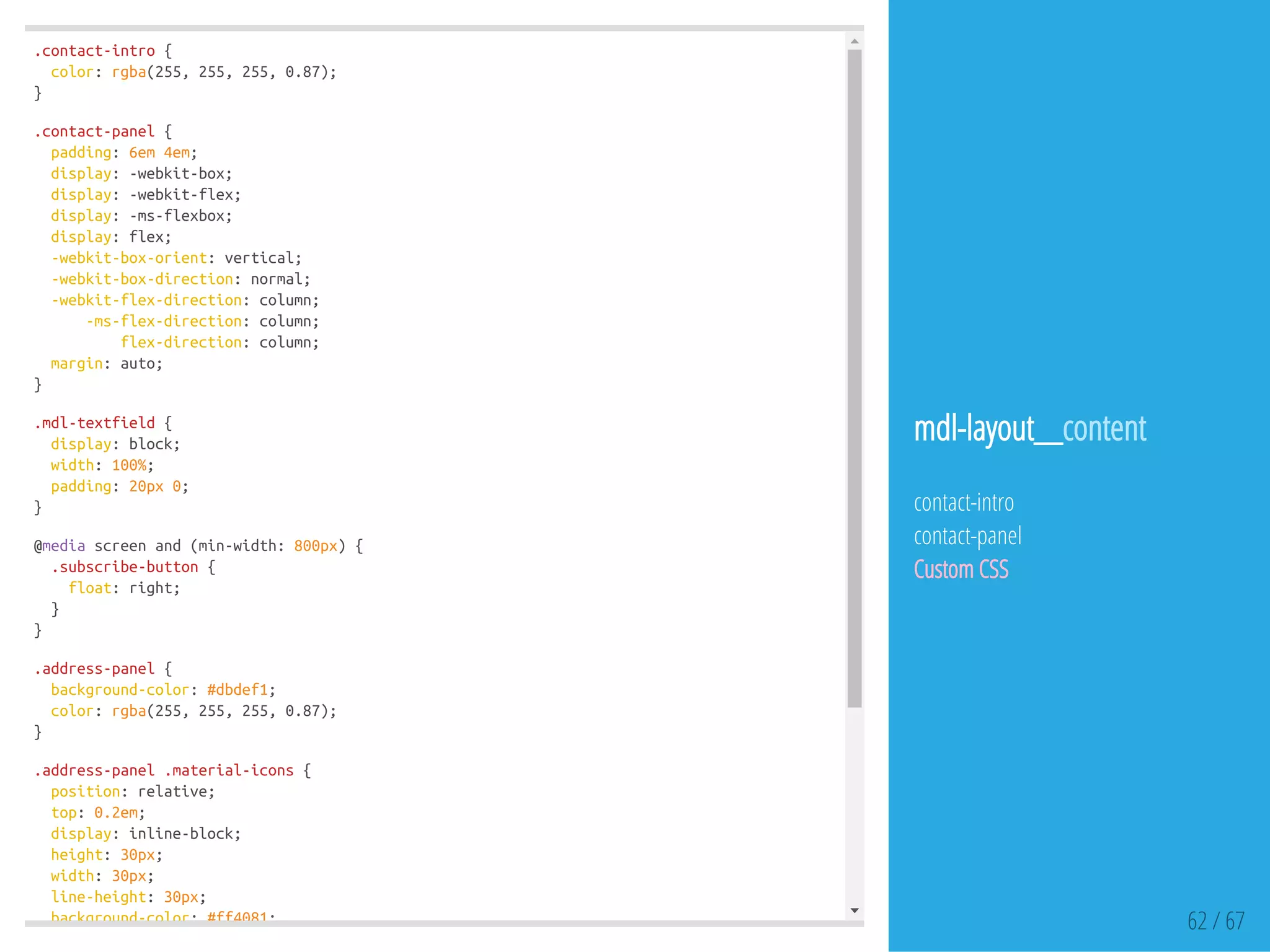Select the contact-intro item in sidebar
Viewport: 1270px width, 952px height.
pos(964,503)
